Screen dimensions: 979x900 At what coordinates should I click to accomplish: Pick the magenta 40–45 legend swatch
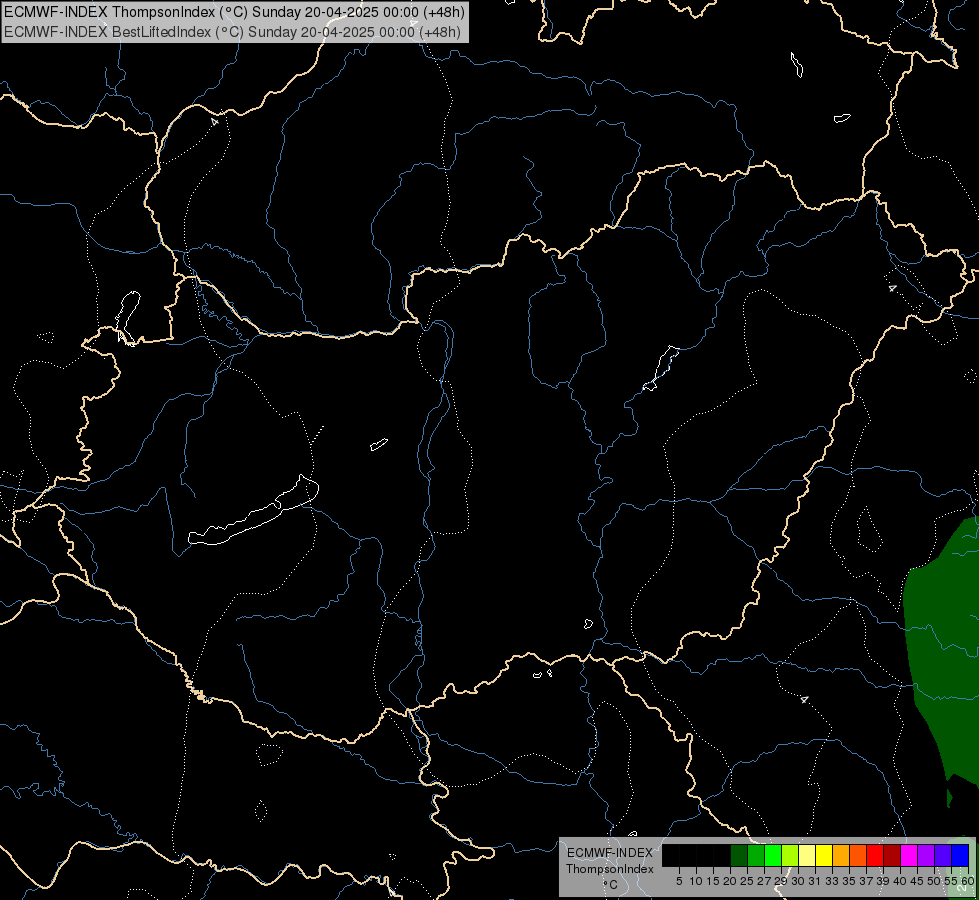(x=909, y=855)
